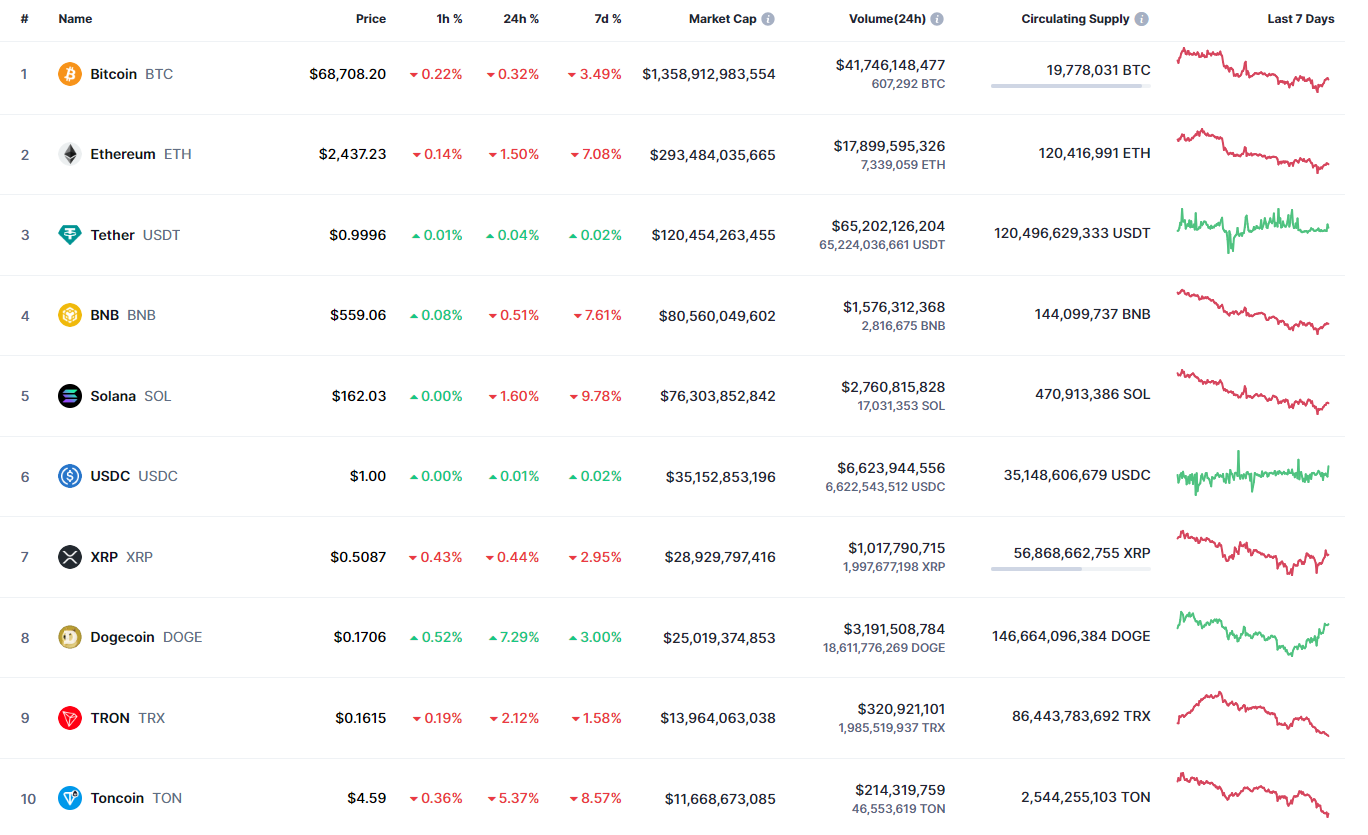1368x835 pixels.
Task: Sort by 7d % column header
Action: click(x=605, y=19)
